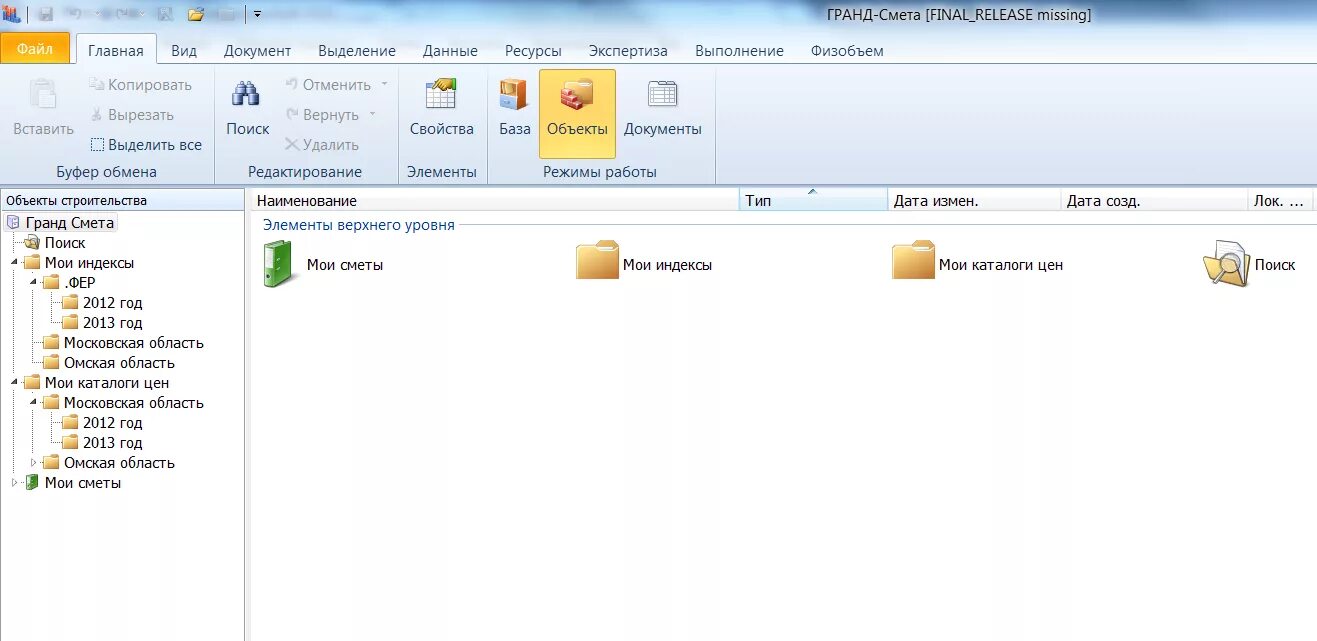The width and height of the screenshot is (1317, 641).
Task: Click the Вырезать scissors command
Action: click(132, 115)
